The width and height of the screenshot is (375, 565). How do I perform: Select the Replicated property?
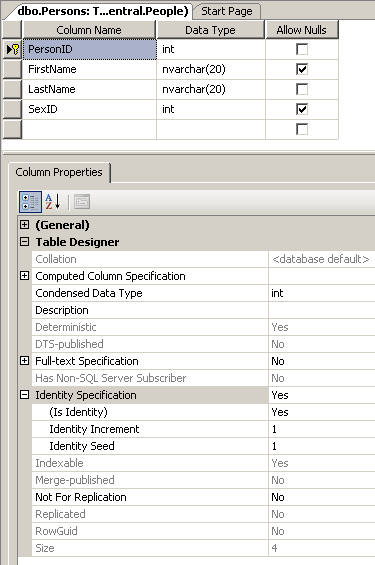tap(150, 514)
